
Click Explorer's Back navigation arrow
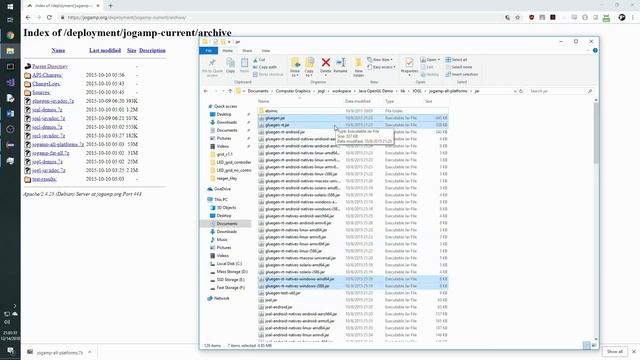[x=206, y=91]
